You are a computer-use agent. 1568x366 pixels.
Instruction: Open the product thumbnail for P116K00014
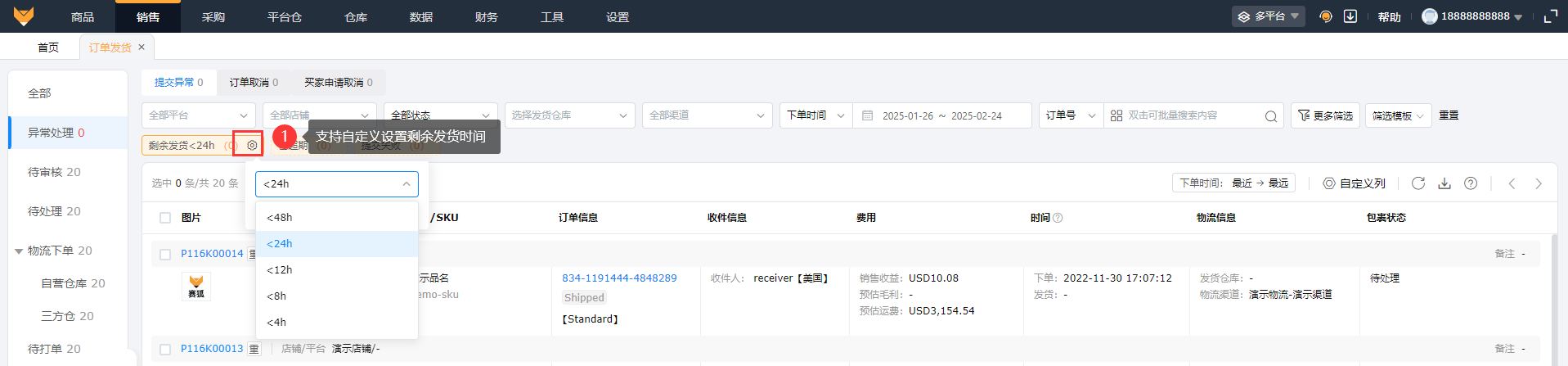196,287
